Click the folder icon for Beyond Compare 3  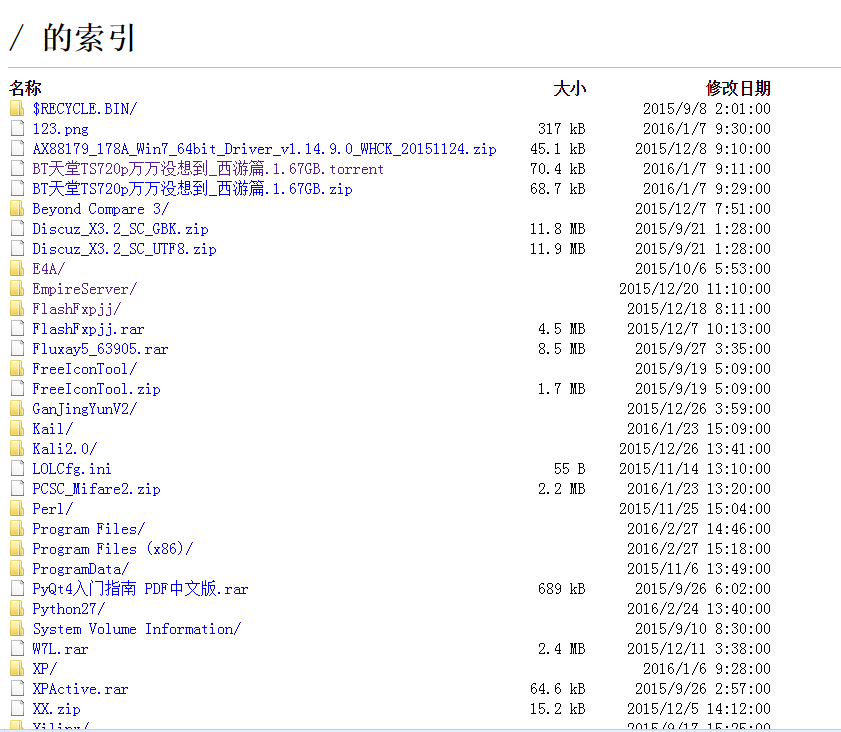click(17, 208)
